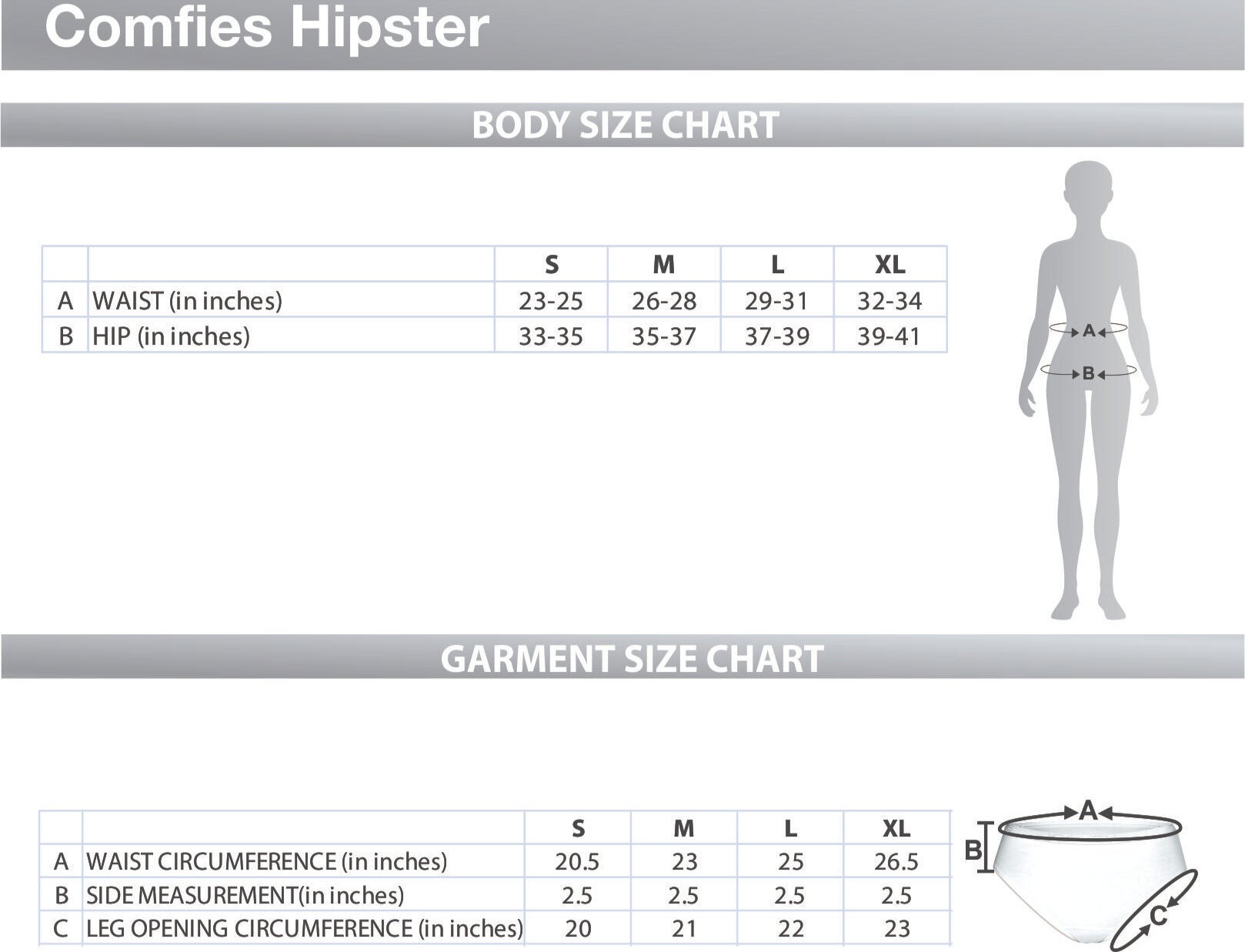The image size is (1245, 952).
Task: Click the hip marker B on body silhouette
Action: click(x=1088, y=373)
